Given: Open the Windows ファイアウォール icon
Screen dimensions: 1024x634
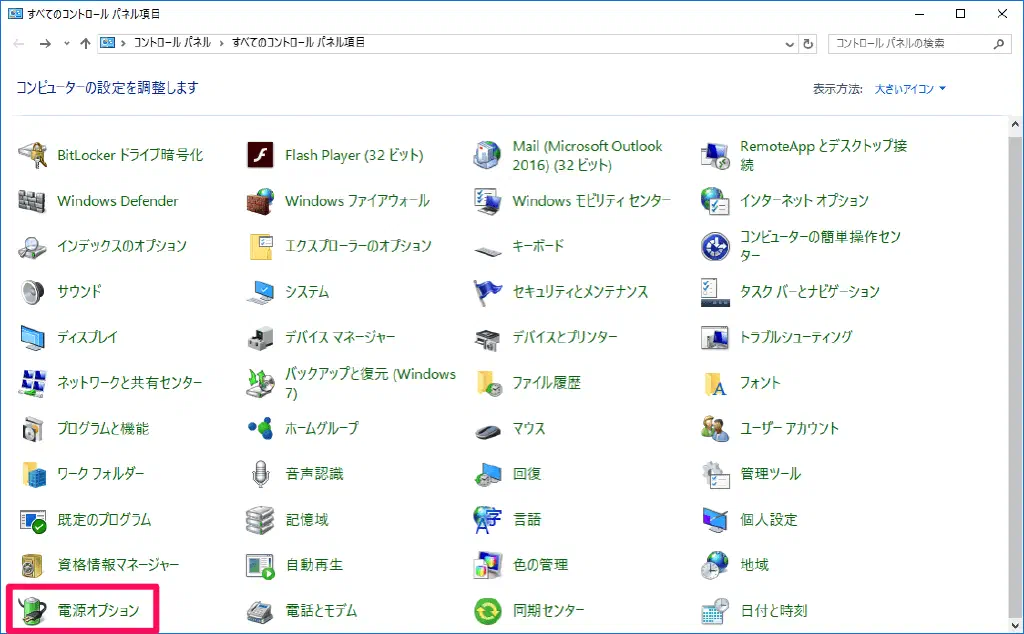Looking at the screenshot, I should [260, 201].
